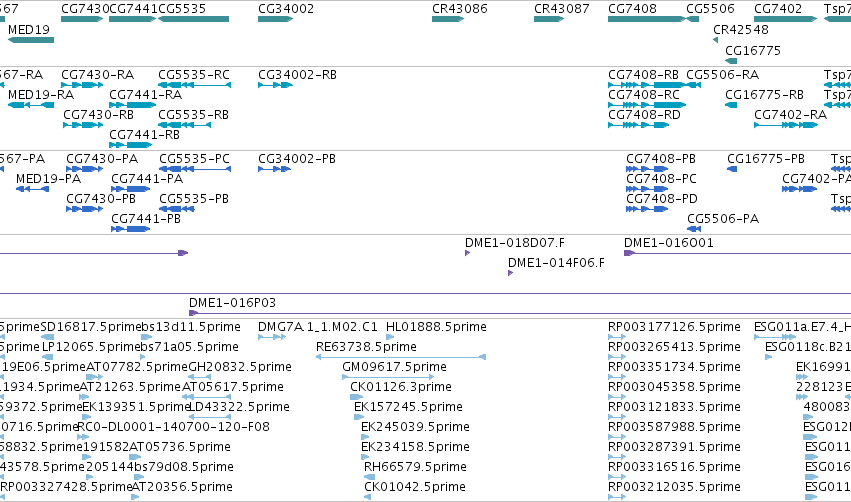Select the MED19-RA transcript label
The height and width of the screenshot is (502, 851).
(x=41, y=94)
